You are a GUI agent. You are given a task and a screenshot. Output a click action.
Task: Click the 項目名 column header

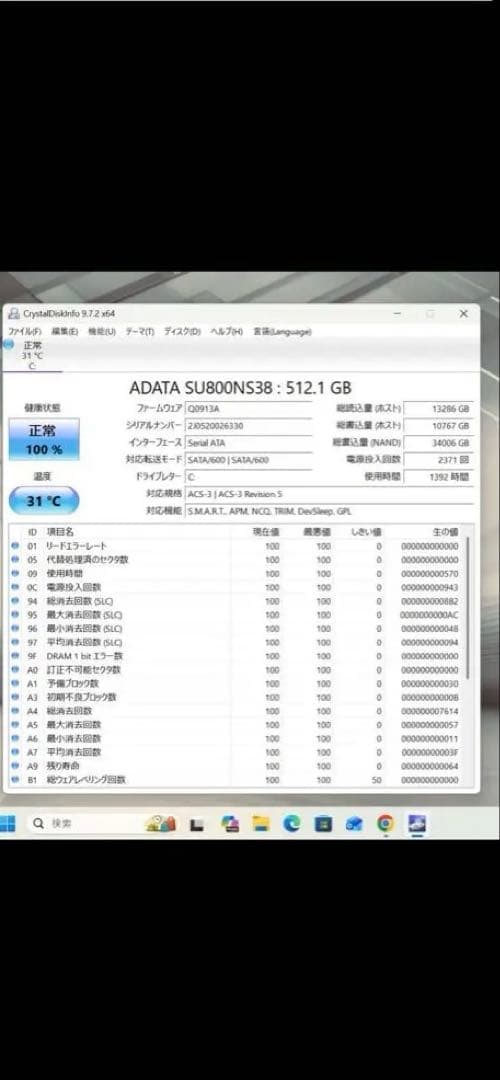point(60,532)
